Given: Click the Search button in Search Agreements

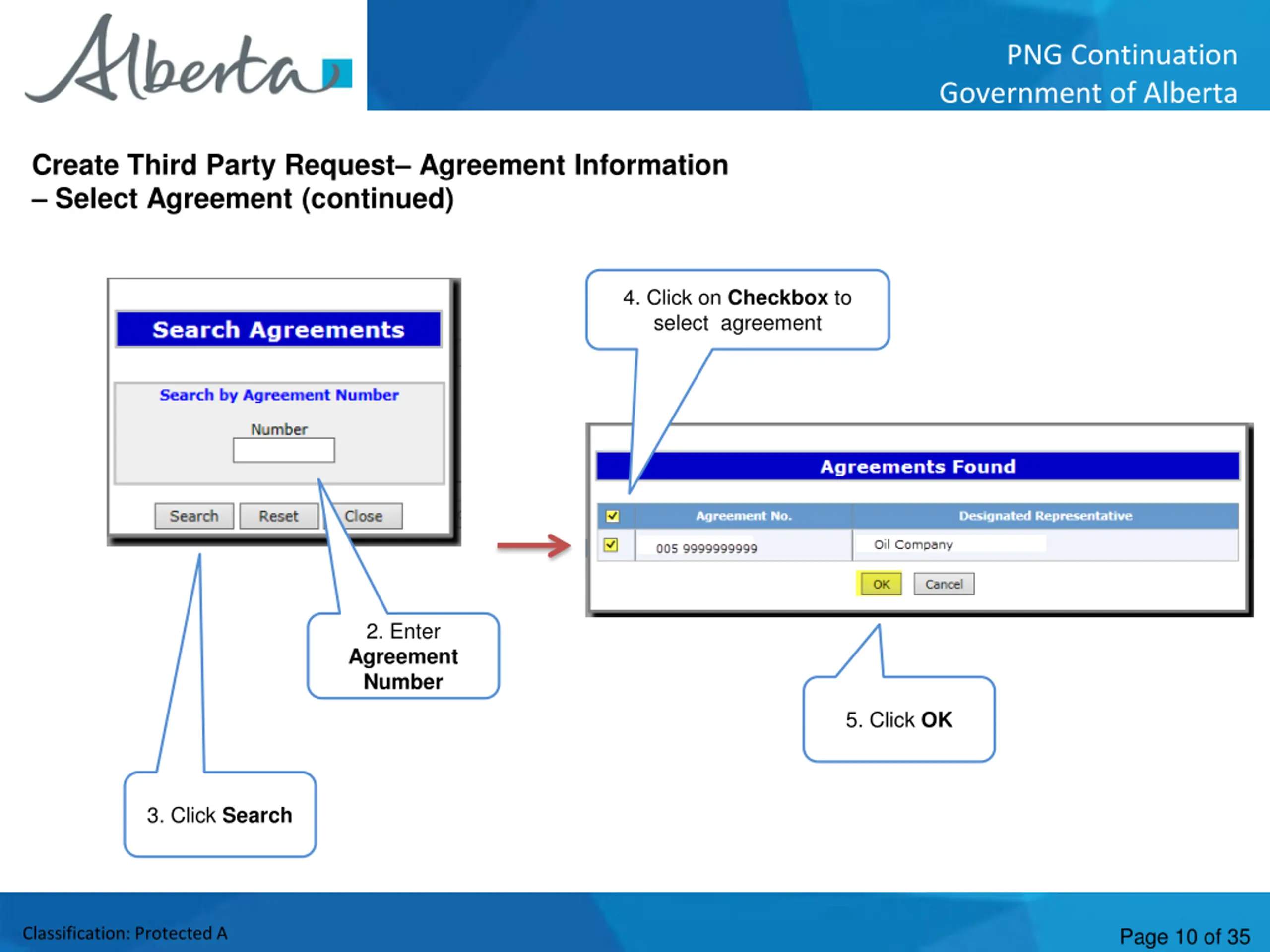Looking at the screenshot, I should click(x=194, y=516).
